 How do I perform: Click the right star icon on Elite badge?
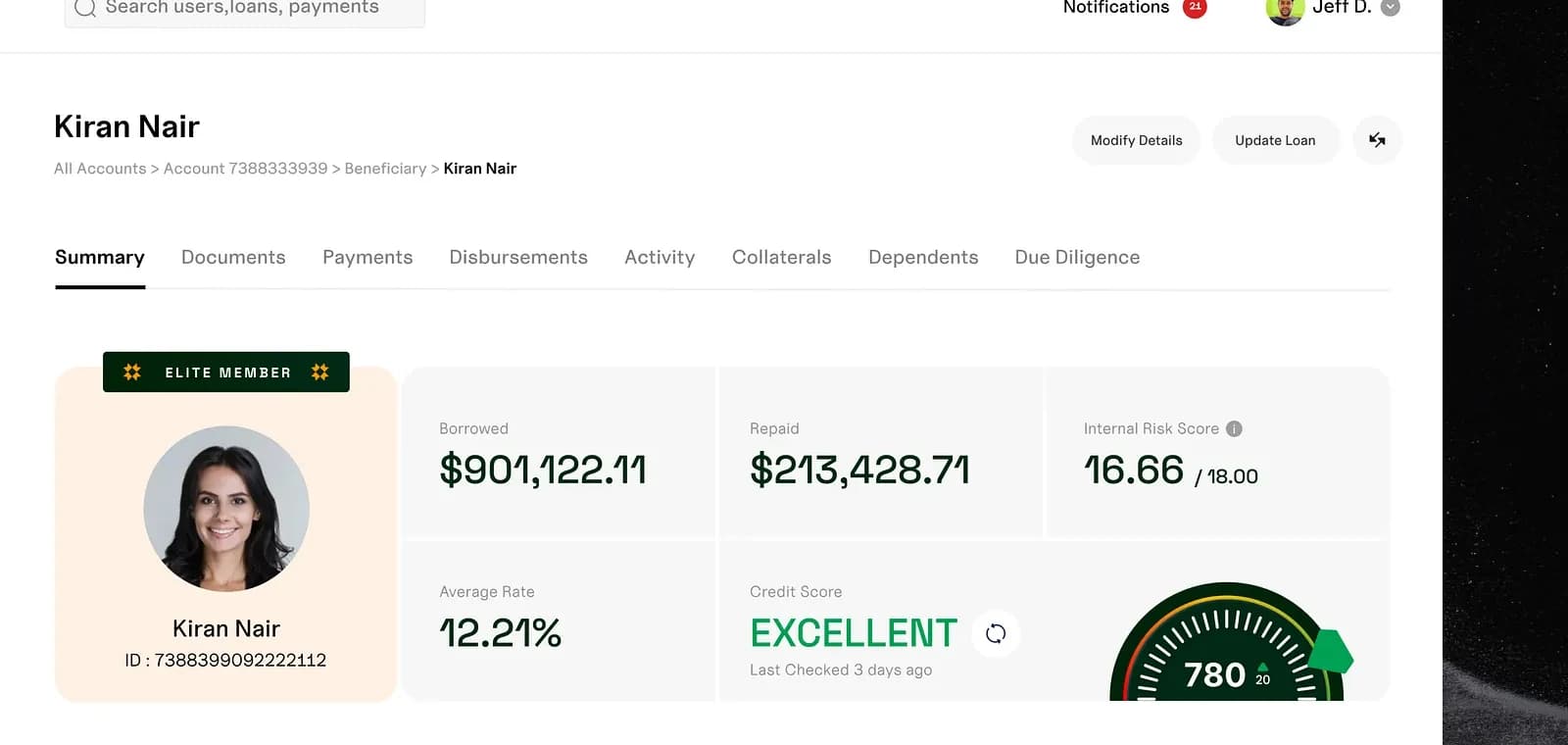point(319,372)
